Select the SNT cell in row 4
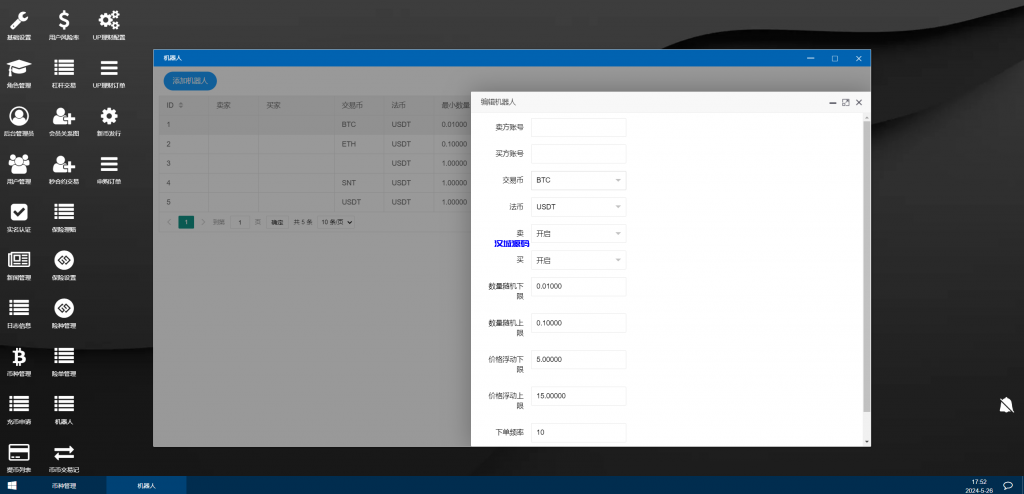1024x494 pixels. tap(359, 182)
